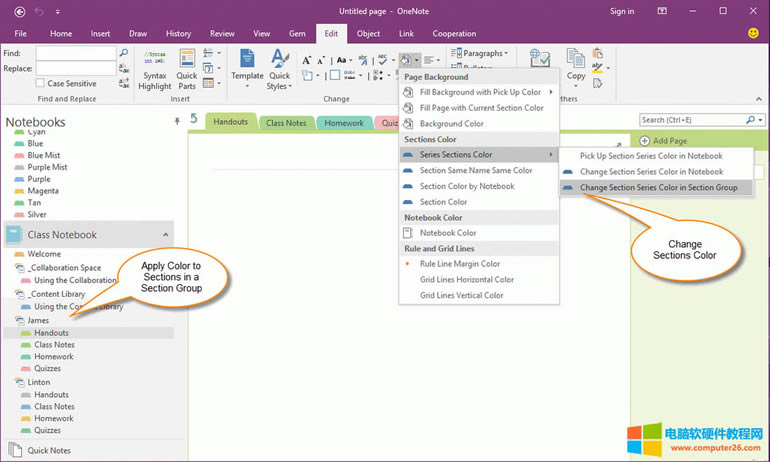Toggle the Case Sensitive checkbox
Viewport: 770px width, 462px height.
[x=40, y=83]
